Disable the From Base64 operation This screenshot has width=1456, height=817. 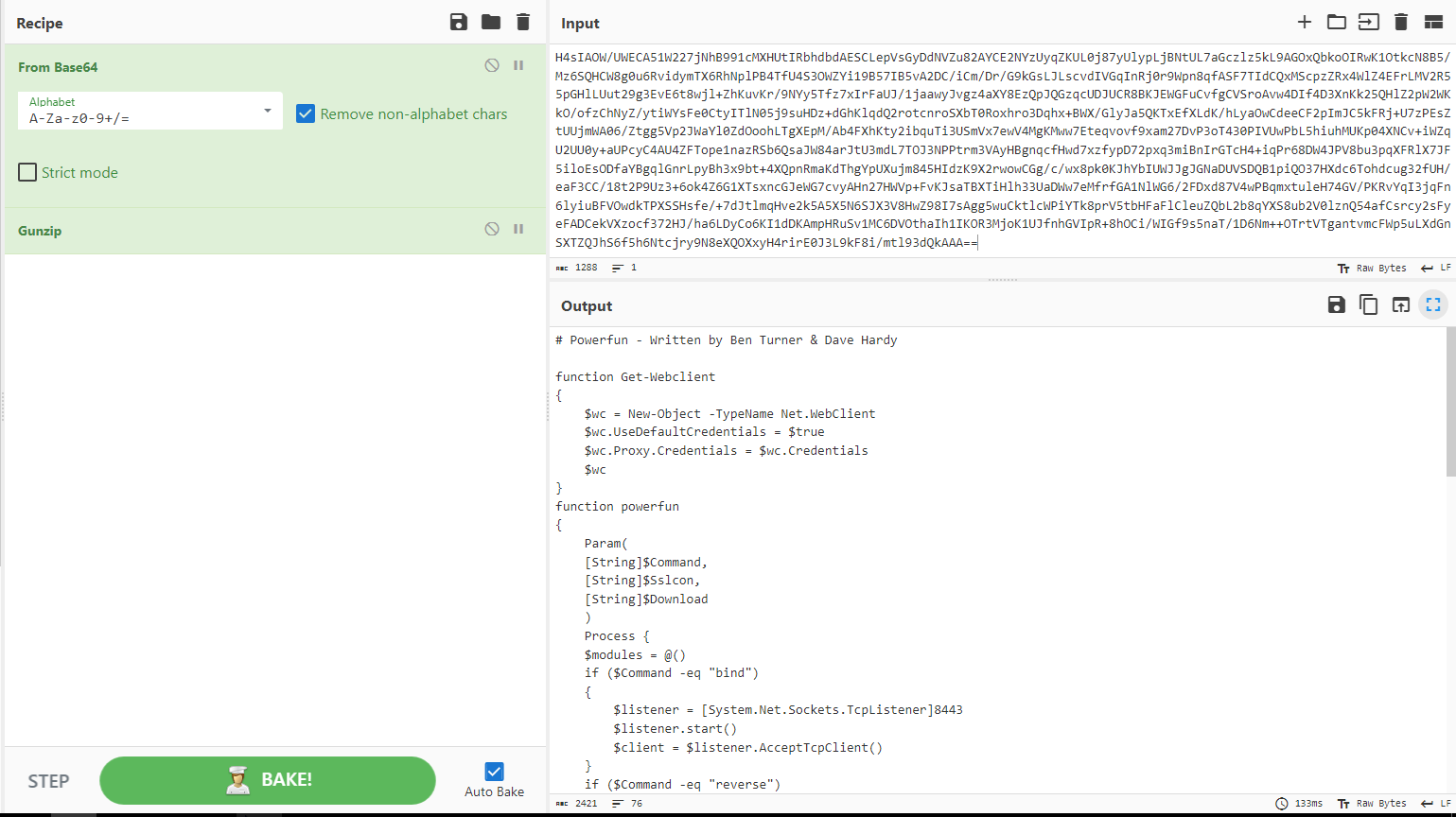pos(492,66)
